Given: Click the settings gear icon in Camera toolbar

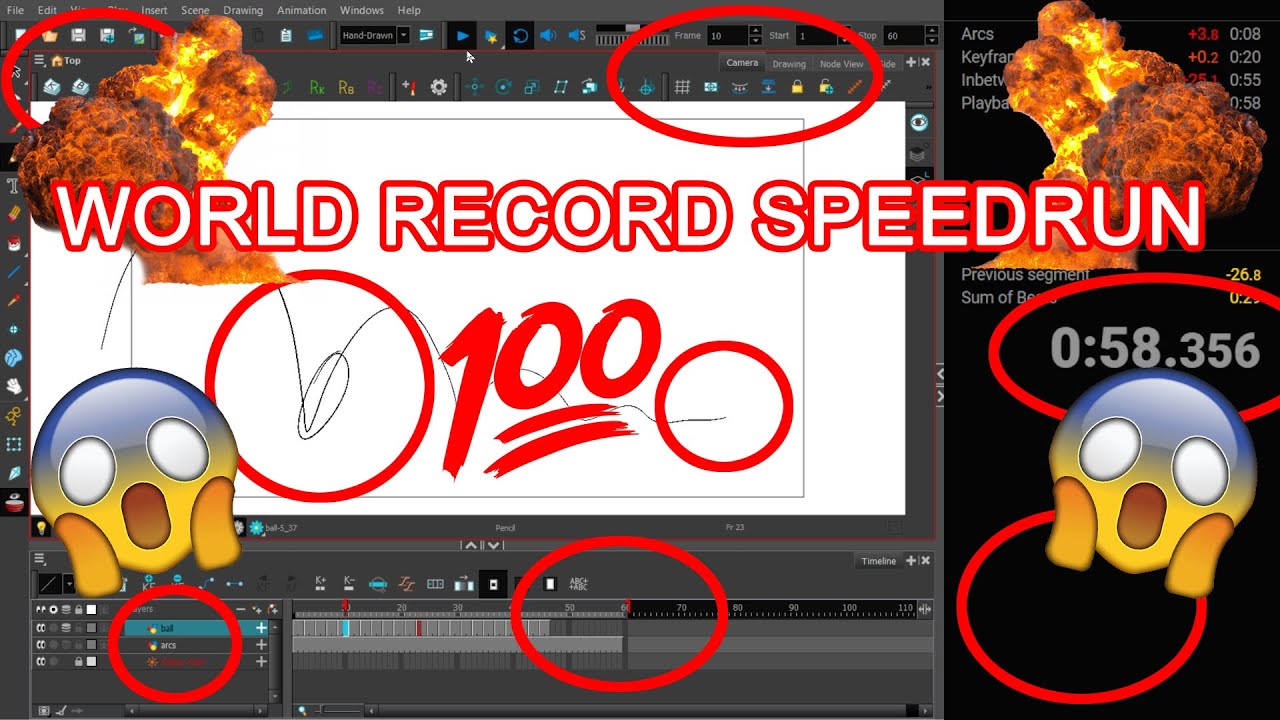Looking at the screenshot, I should [438, 88].
